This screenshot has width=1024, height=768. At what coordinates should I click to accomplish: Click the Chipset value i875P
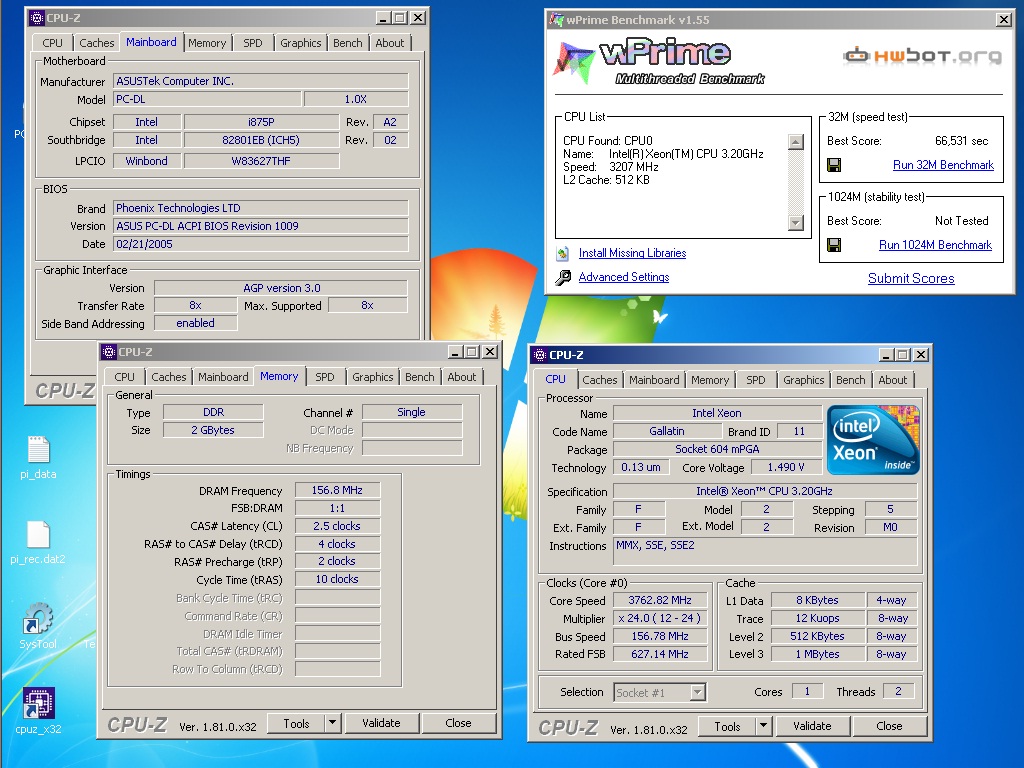(261, 122)
